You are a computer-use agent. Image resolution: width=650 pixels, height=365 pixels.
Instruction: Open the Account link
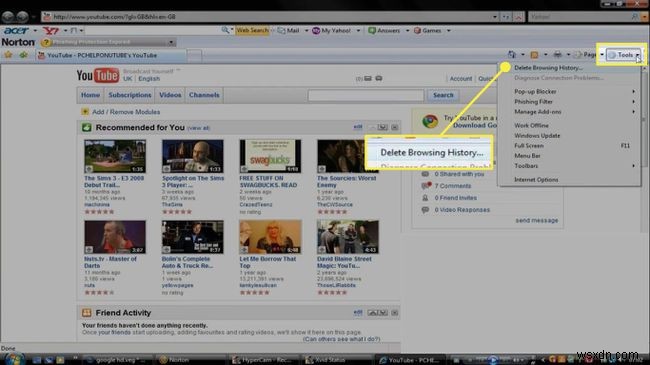coord(461,78)
